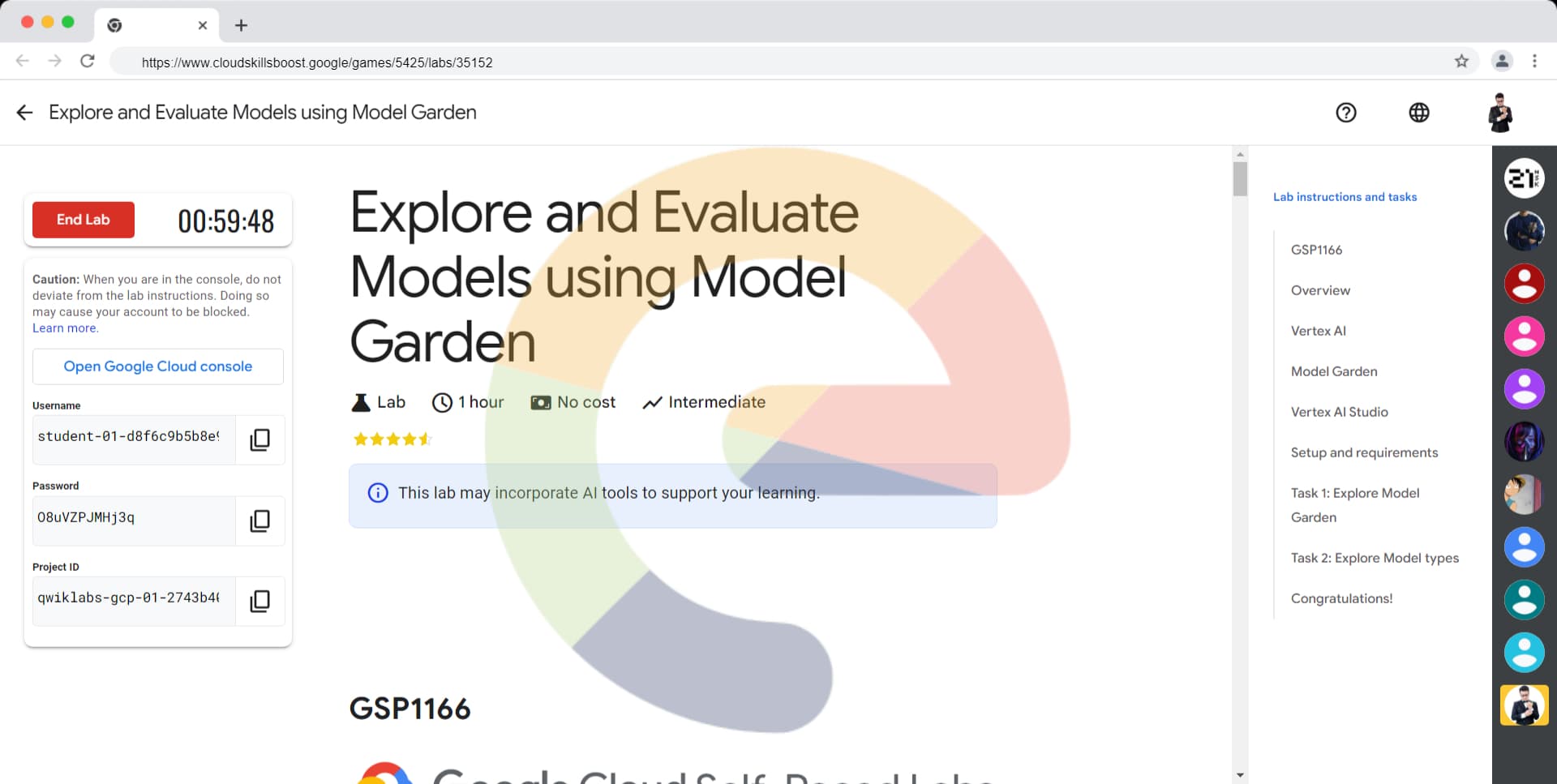The width and height of the screenshot is (1557, 784).
Task: Go forward in browser history
Action: (54, 61)
